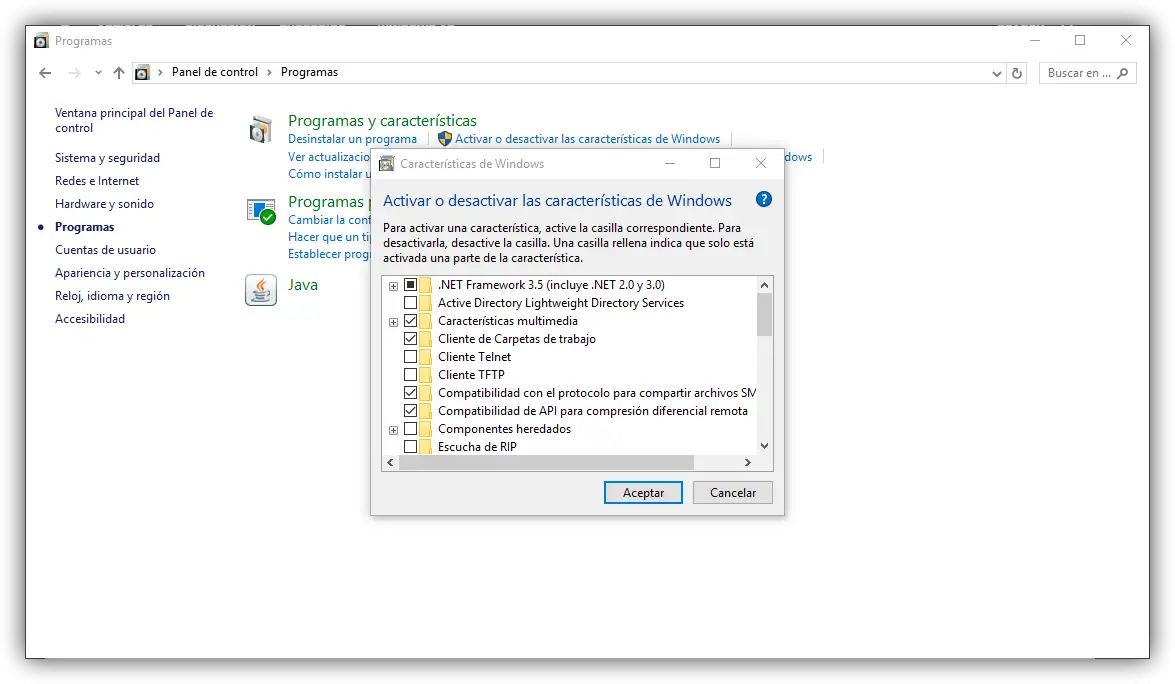Open the address bar history dropdown
This screenshot has width=1175, height=684.
996,73
